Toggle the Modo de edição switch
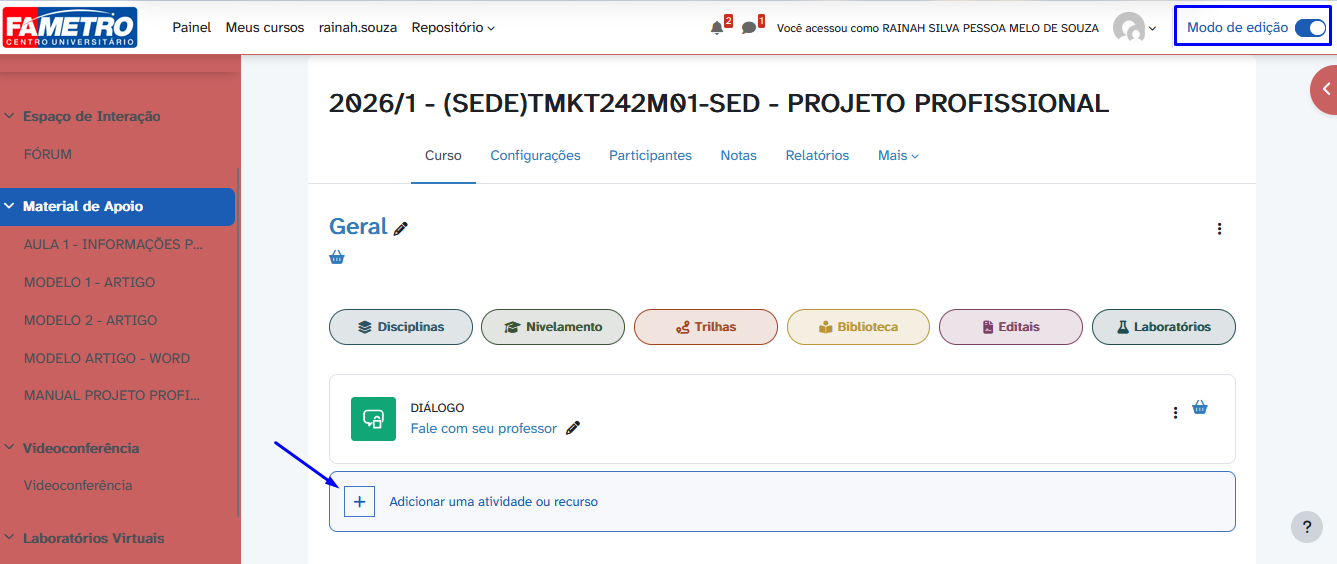 pos(1310,28)
